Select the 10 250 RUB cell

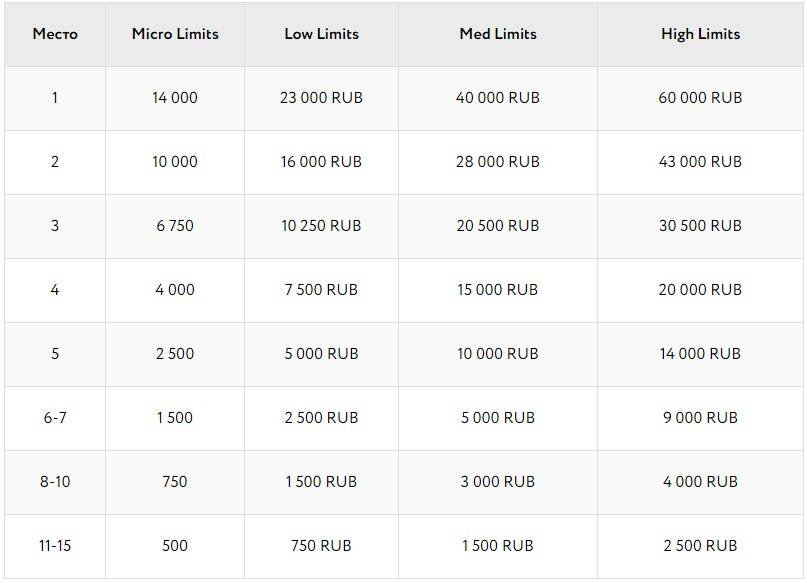(x=321, y=226)
